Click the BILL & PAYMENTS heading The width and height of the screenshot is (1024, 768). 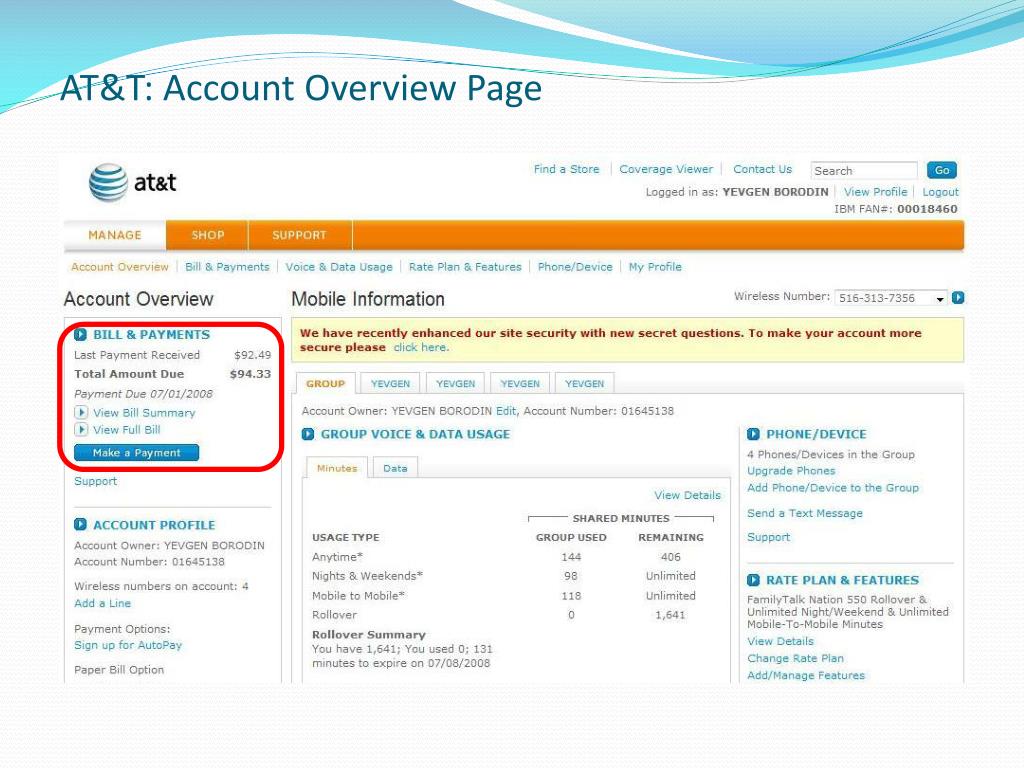click(x=152, y=334)
